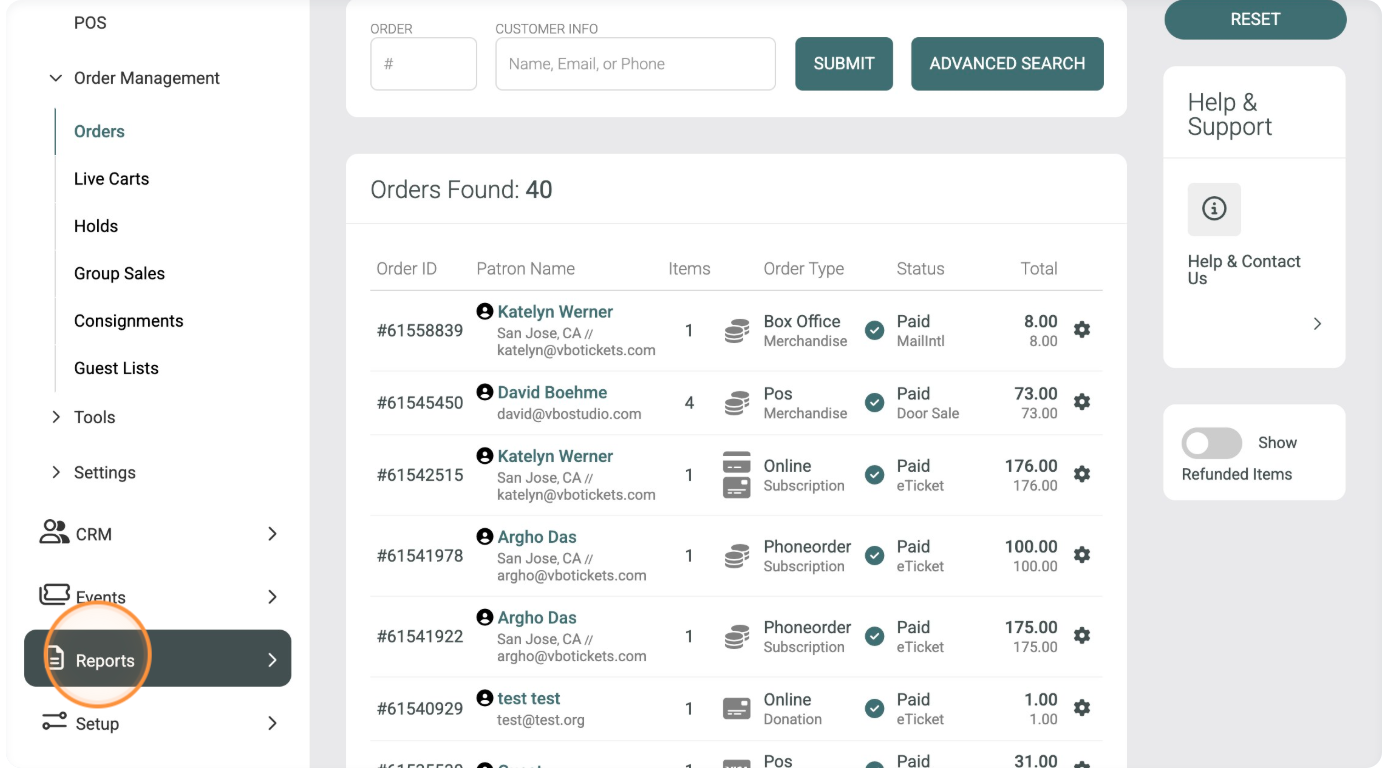Expand the Tools section

(56, 417)
